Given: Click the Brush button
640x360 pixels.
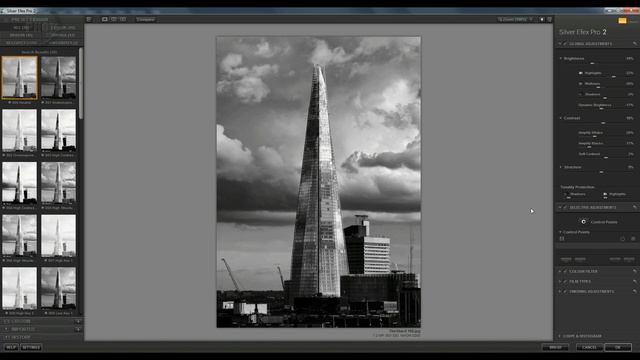Looking at the screenshot, I should (x=555, y=347).
